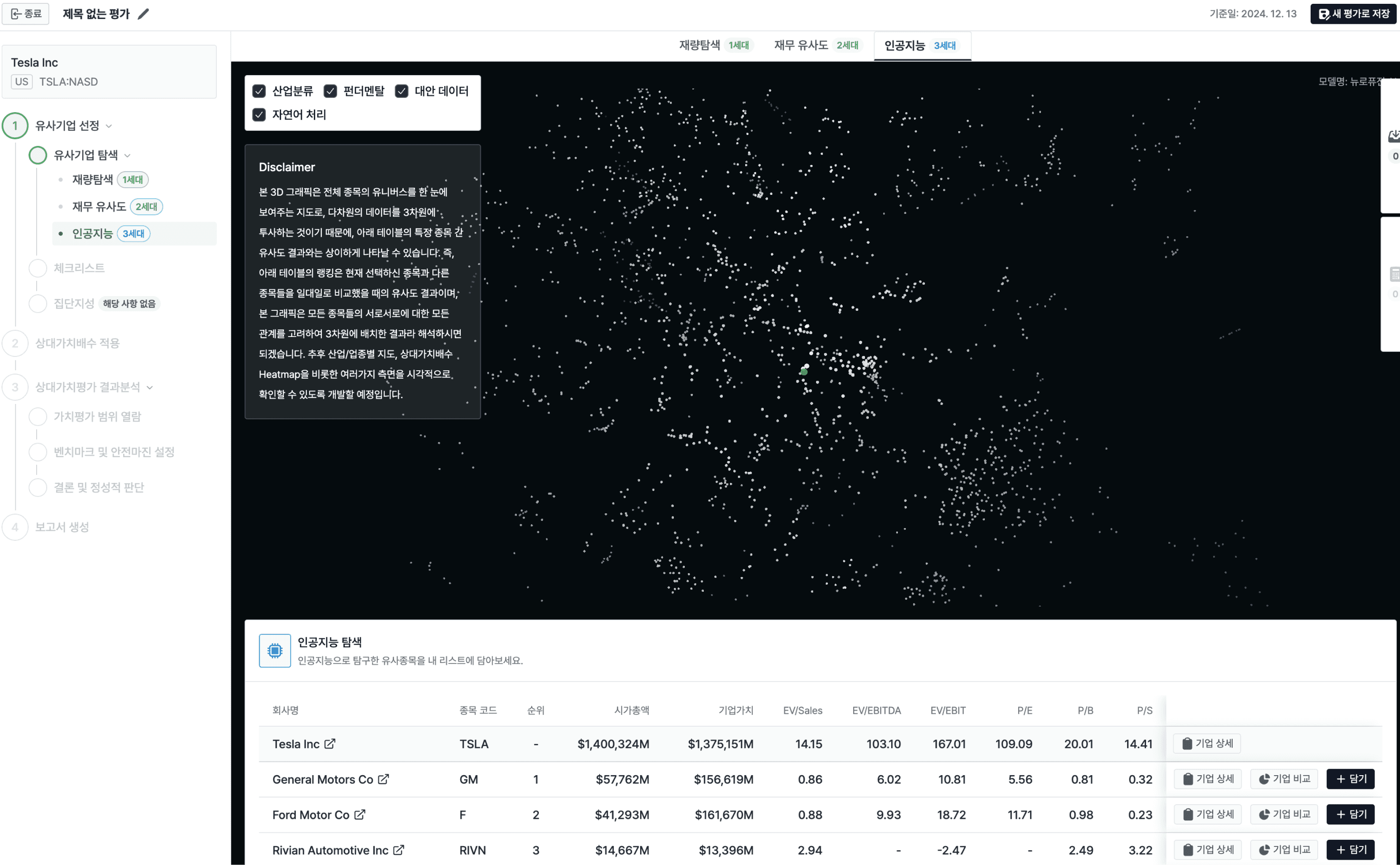The width and height of the screenshot is (1400, 865).
Task: Click the 새 평가로 저장 button
Action: [x=1353, y=13]
